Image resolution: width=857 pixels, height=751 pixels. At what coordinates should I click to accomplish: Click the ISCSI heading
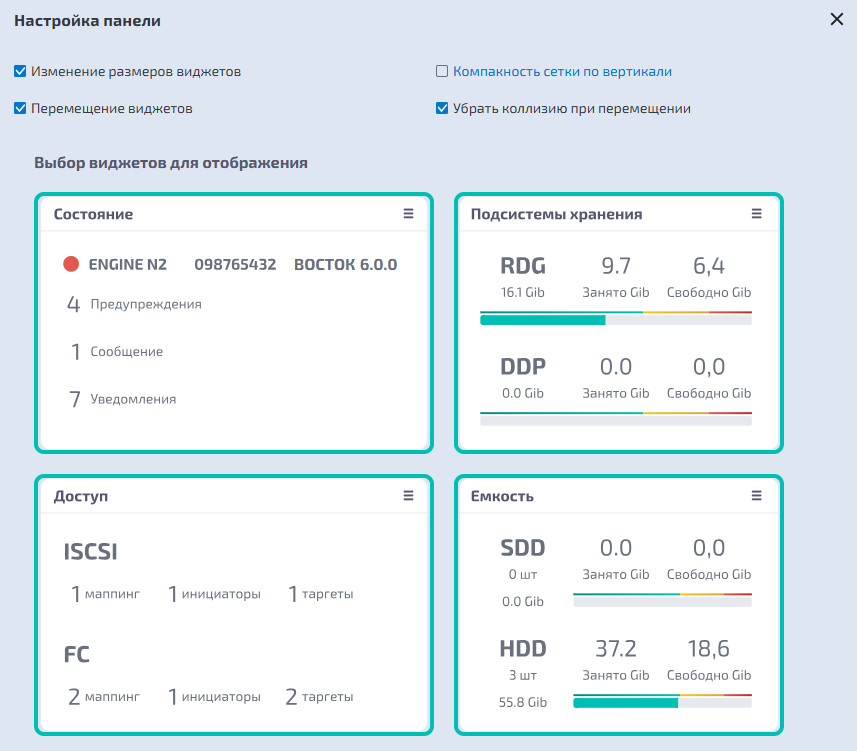(x=91, y=551)
